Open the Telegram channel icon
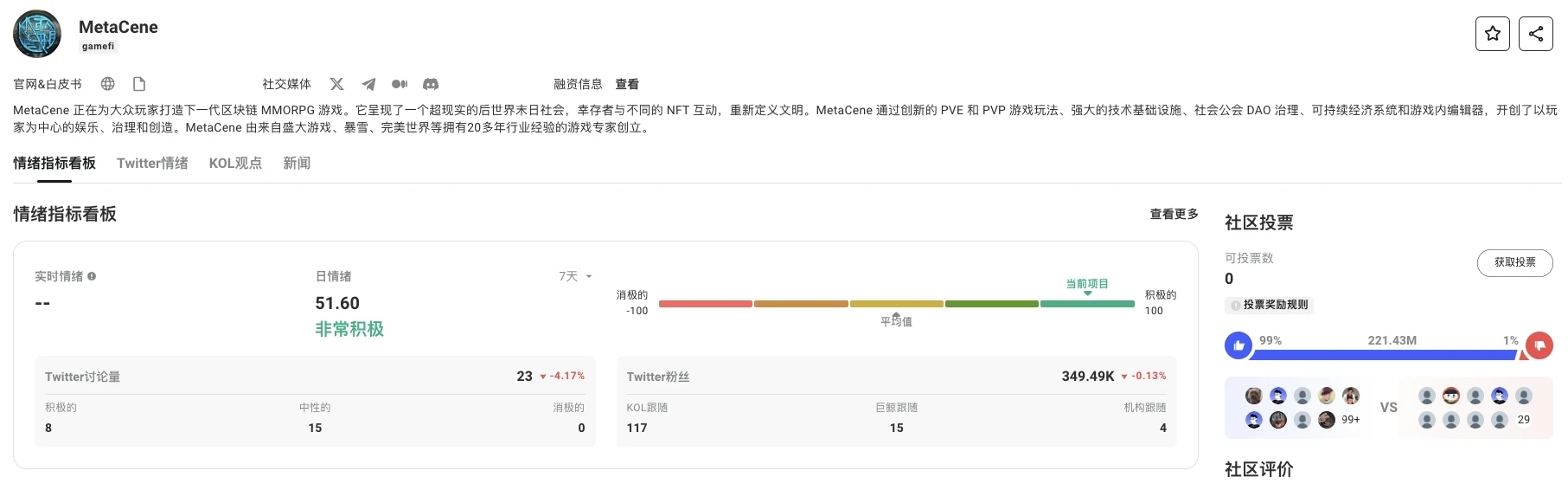This screenshot has width=1568, height=490. pos(368,84)
